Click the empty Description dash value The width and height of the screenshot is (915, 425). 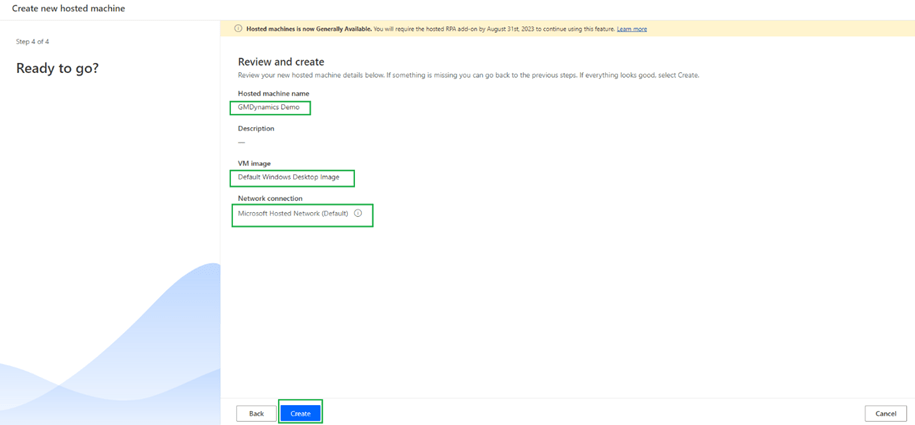click(241, 142)
